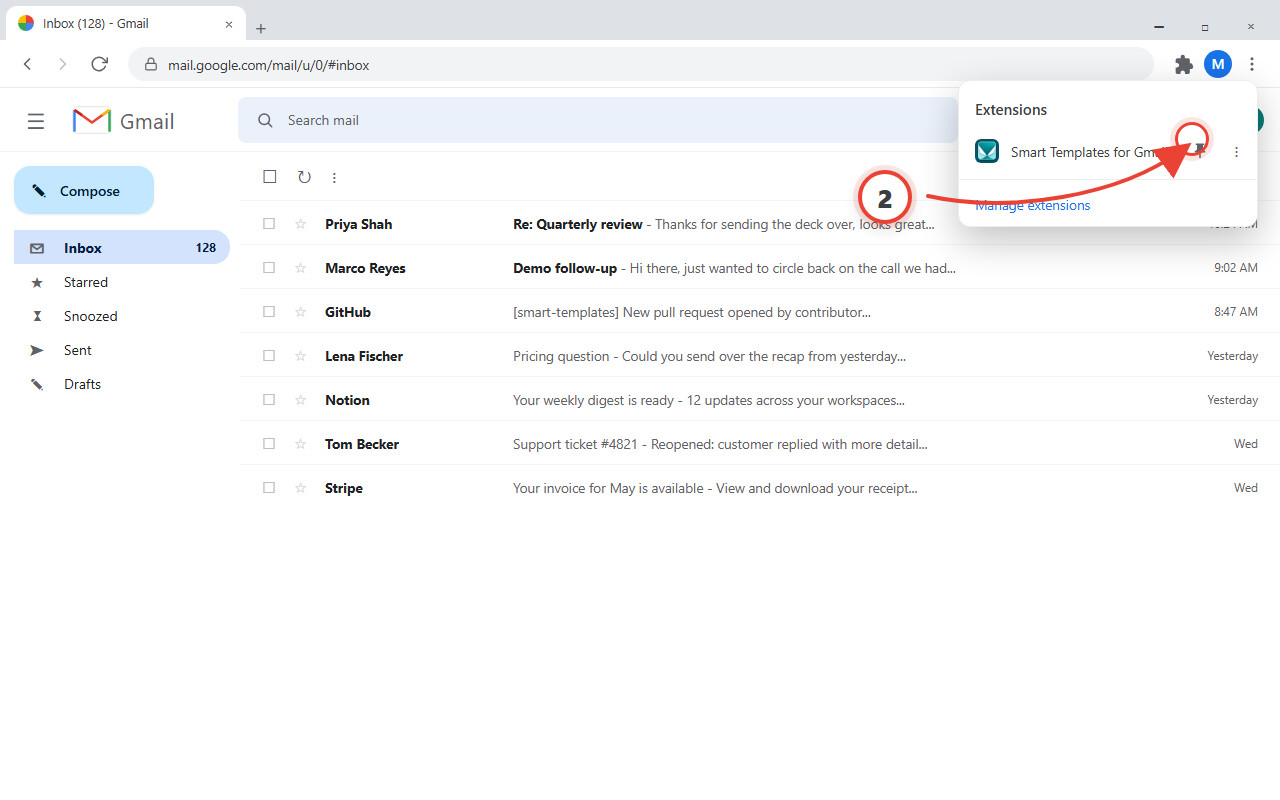Select the Priya Shah email checkbox

click(x=269, y=224)
